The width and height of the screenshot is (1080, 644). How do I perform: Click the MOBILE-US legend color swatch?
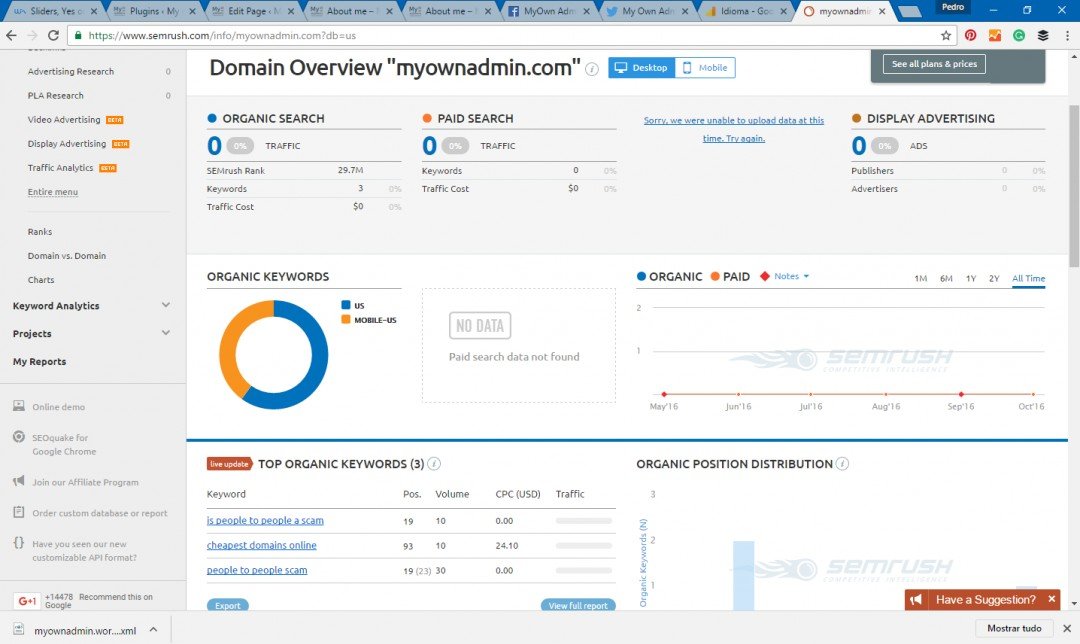tap(346, 320)
